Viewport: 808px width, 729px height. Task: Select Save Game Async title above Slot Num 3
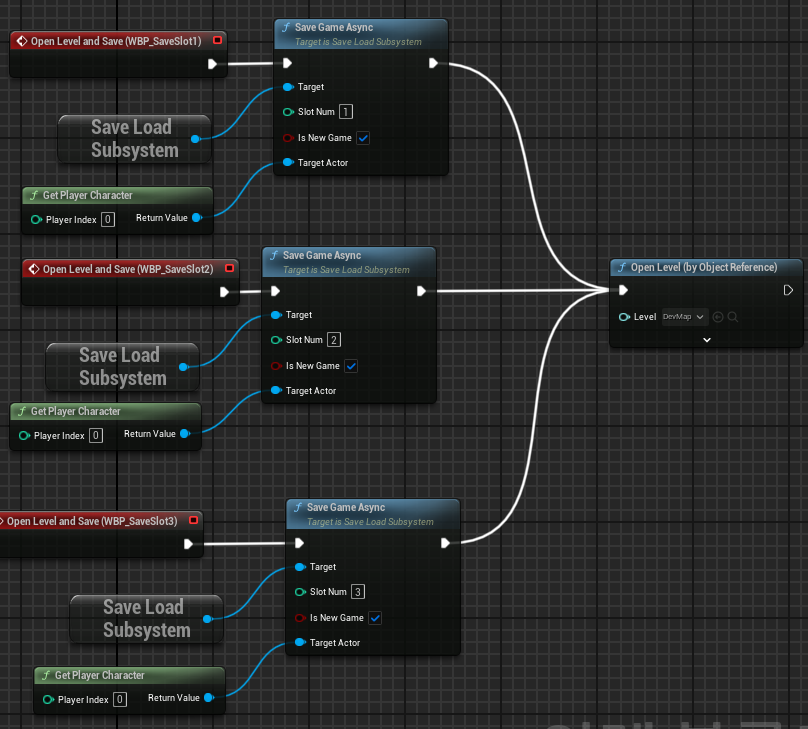pyautogui.click(x=346, y=507)
